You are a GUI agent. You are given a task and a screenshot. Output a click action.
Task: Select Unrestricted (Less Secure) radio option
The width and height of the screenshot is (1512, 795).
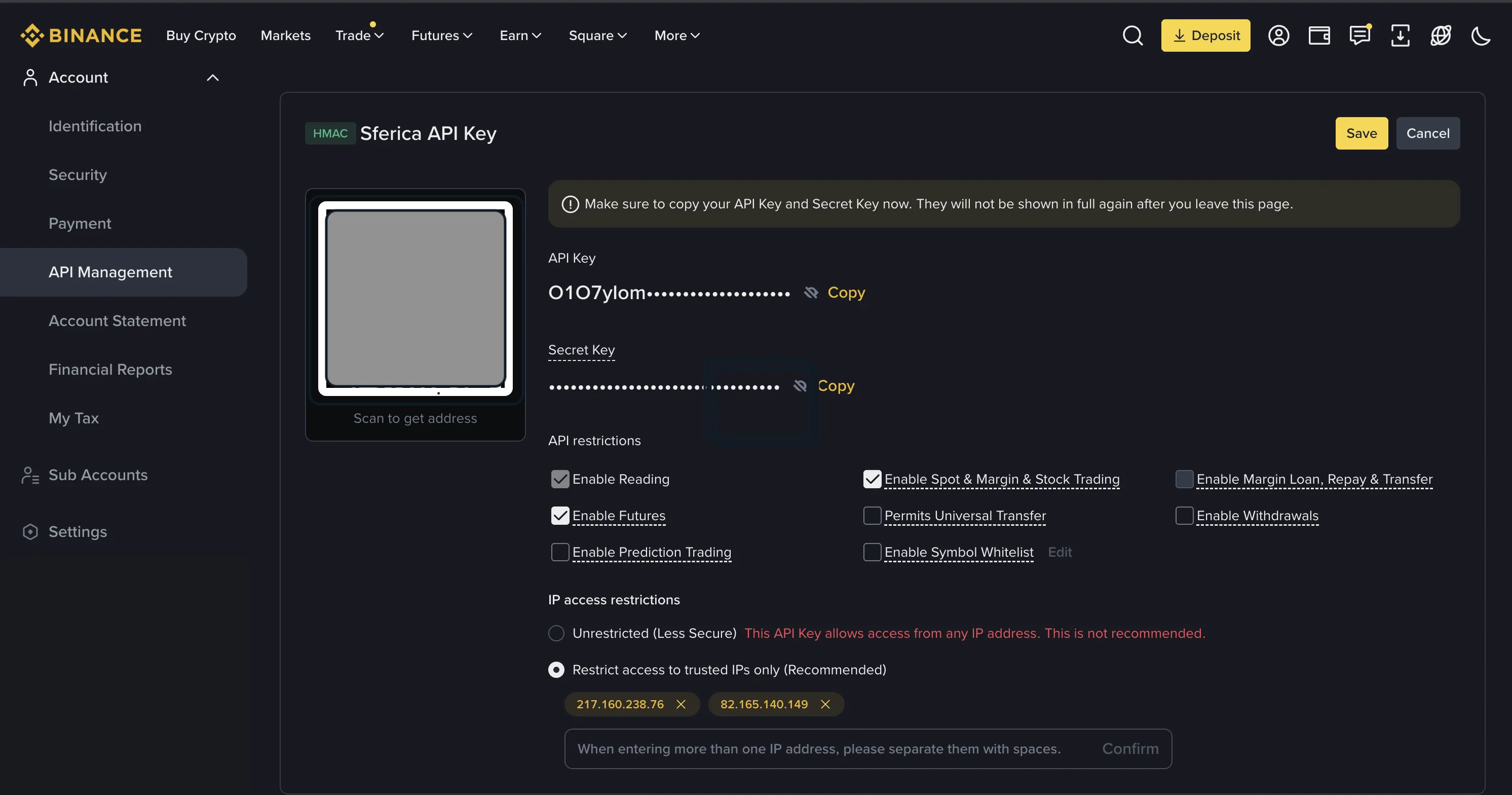click(556, 633)
